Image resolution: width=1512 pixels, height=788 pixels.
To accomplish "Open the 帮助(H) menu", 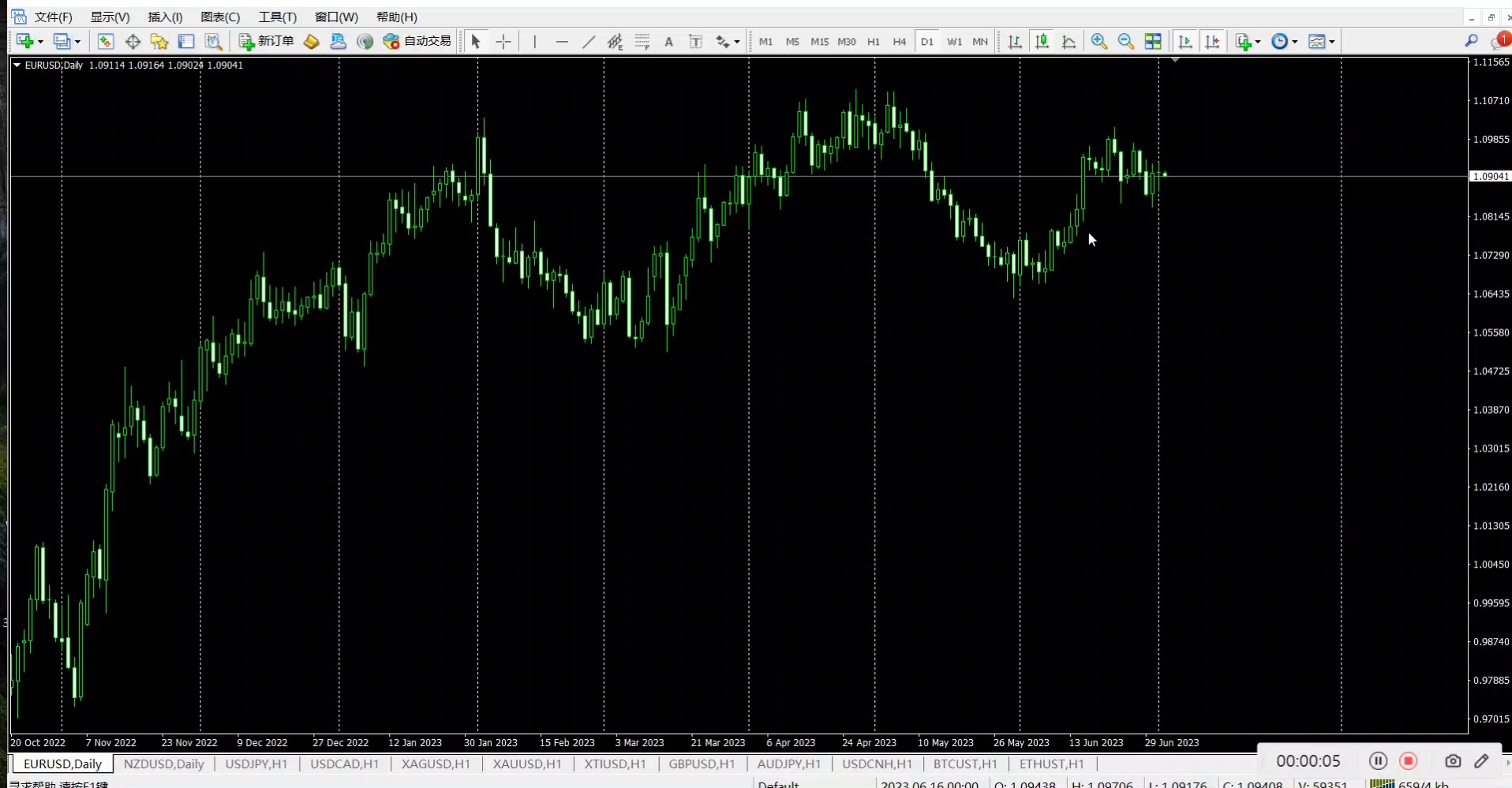I will point(397,17).
